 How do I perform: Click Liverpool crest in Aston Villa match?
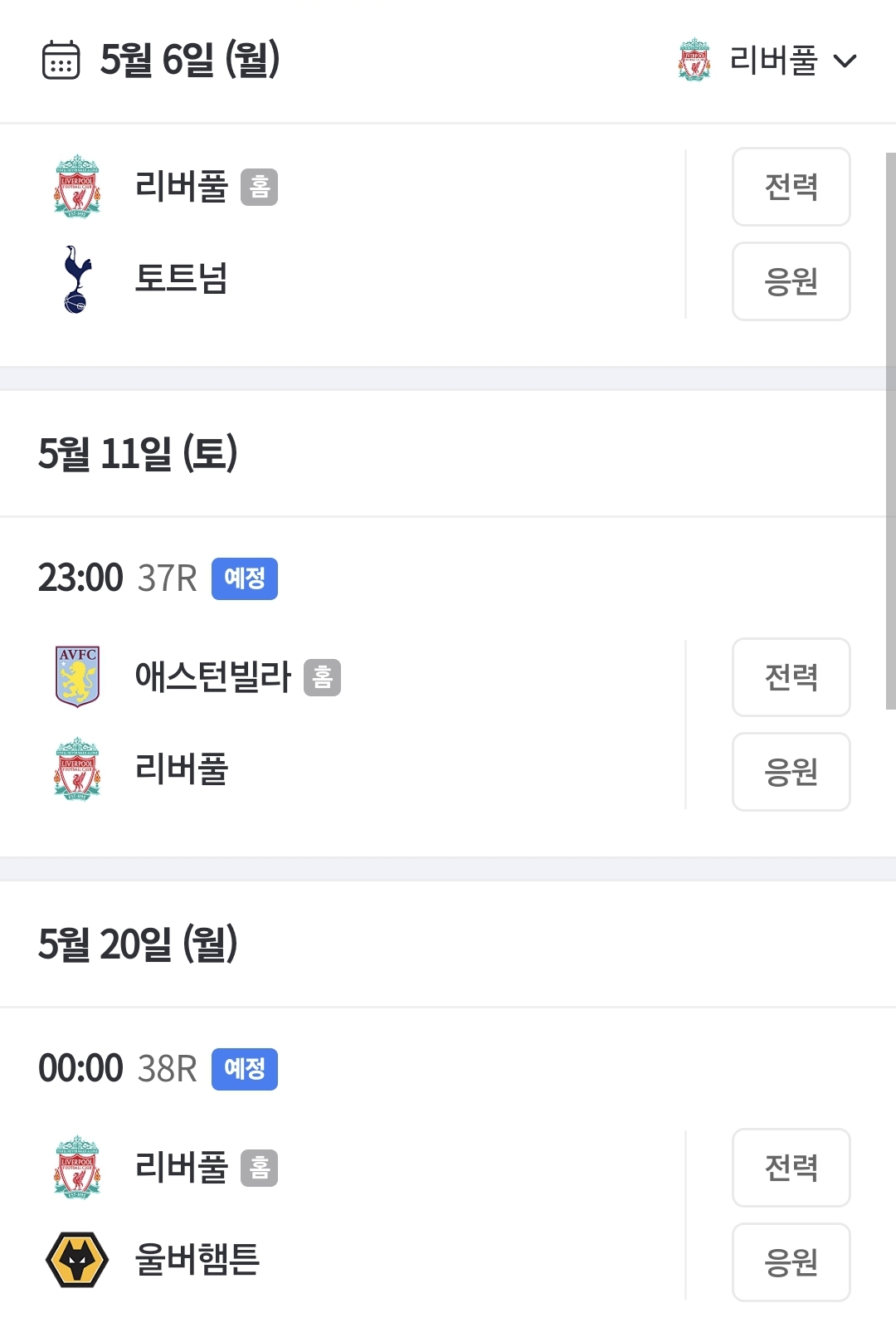click(x=77, y=769)
